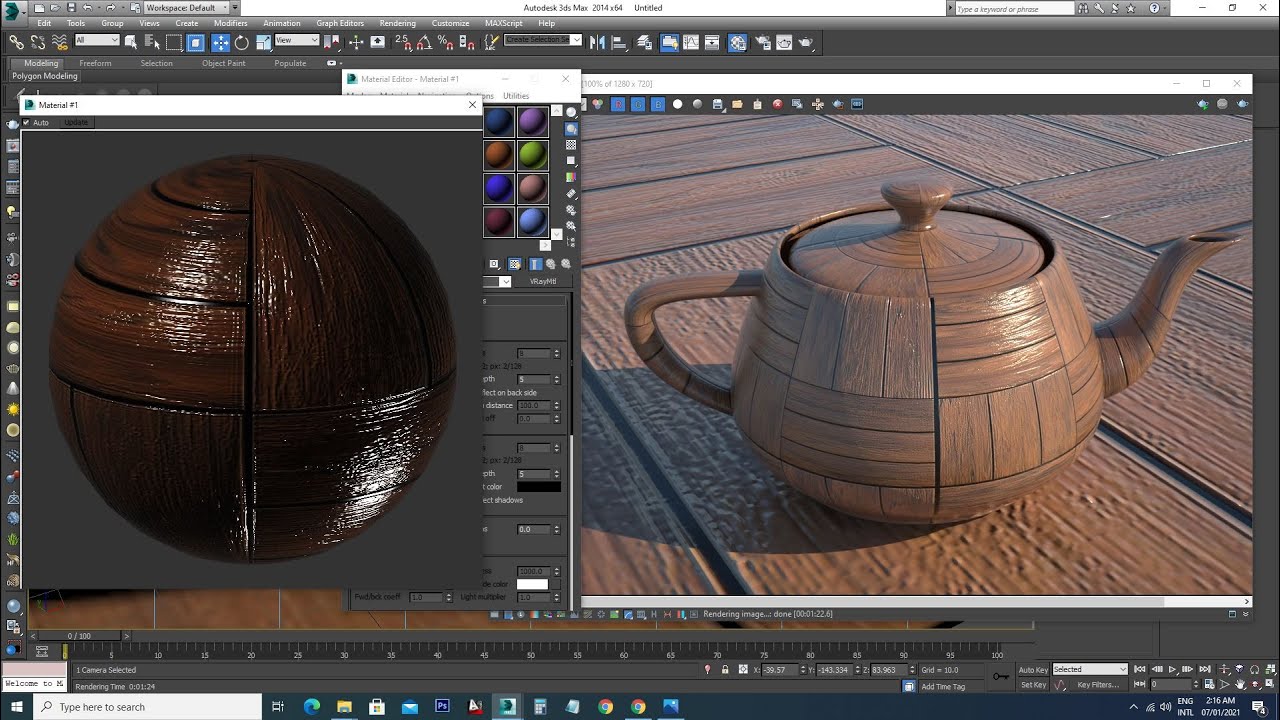
Task: Click the VRayMtl material type button
Action: 543,282
